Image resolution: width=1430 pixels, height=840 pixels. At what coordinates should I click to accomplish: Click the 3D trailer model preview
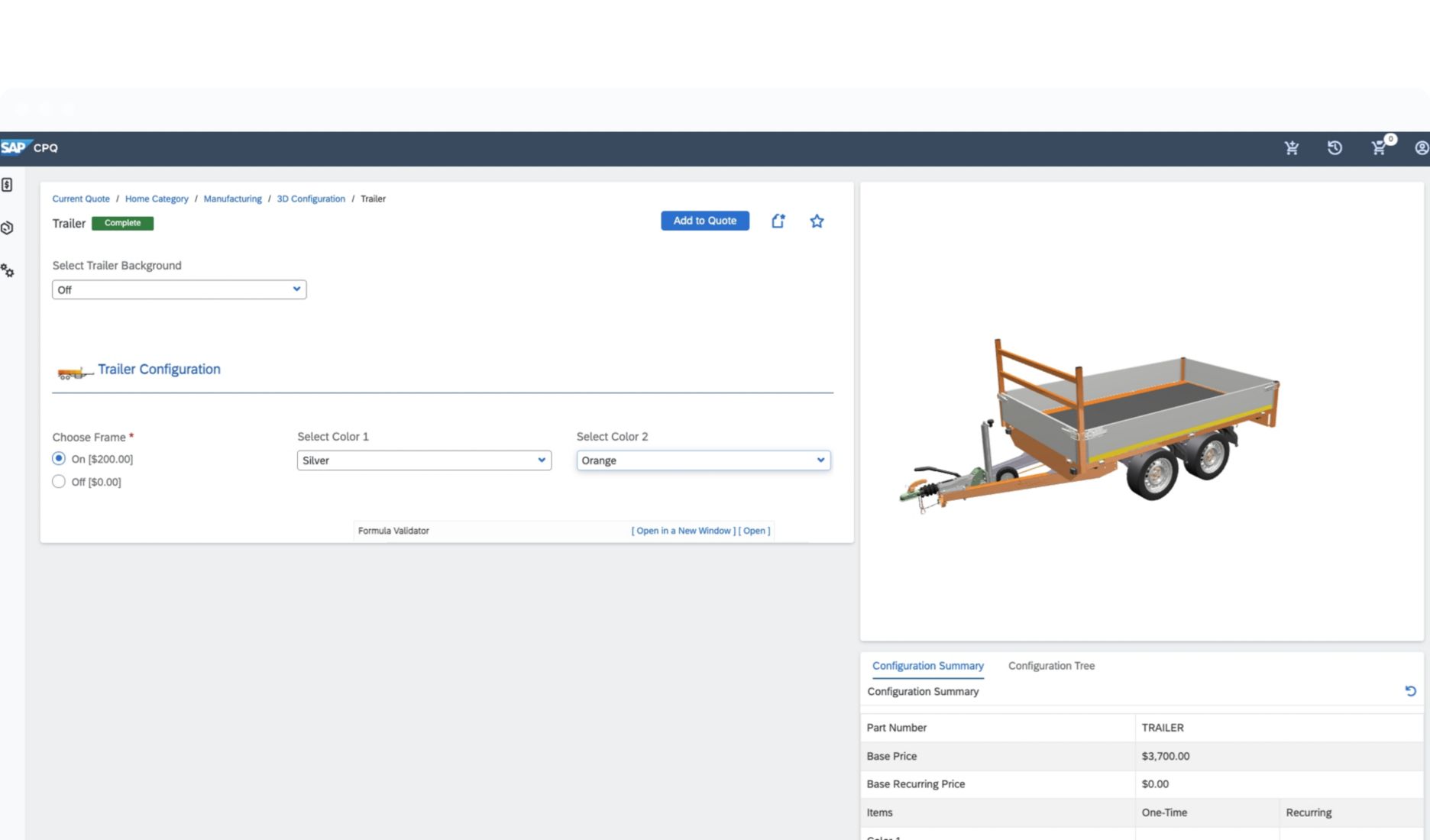click(x=1092, y=428)
